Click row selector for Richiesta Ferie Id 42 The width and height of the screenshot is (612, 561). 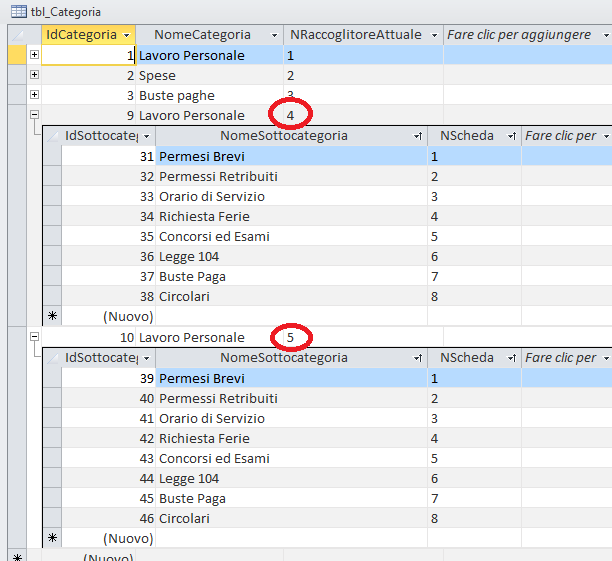coord(52,438)
